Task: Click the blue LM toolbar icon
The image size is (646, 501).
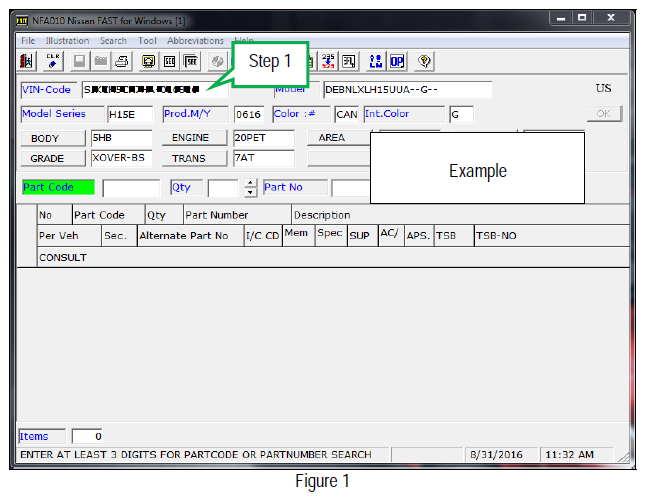Action: tap(376, 61)
